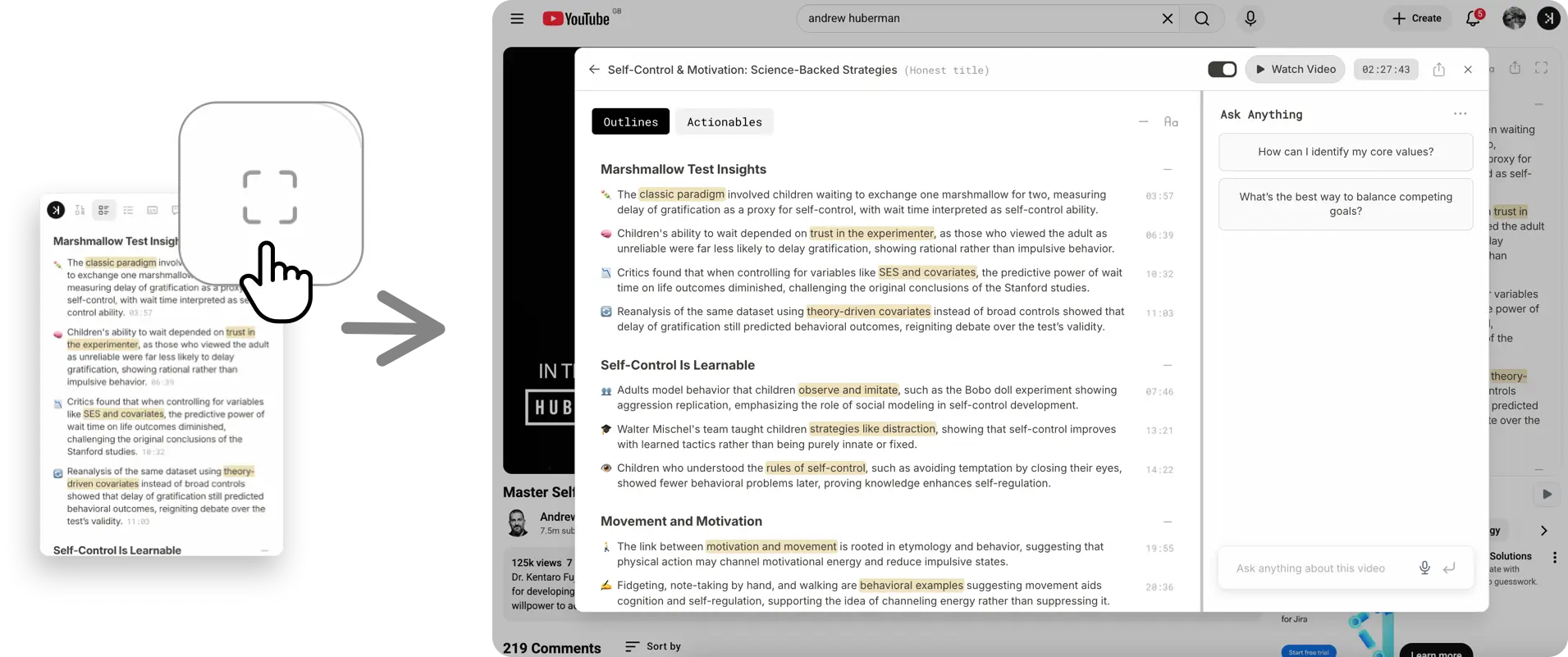
Task: Jump to timestamp 06:39
Action: point(1159,235)
